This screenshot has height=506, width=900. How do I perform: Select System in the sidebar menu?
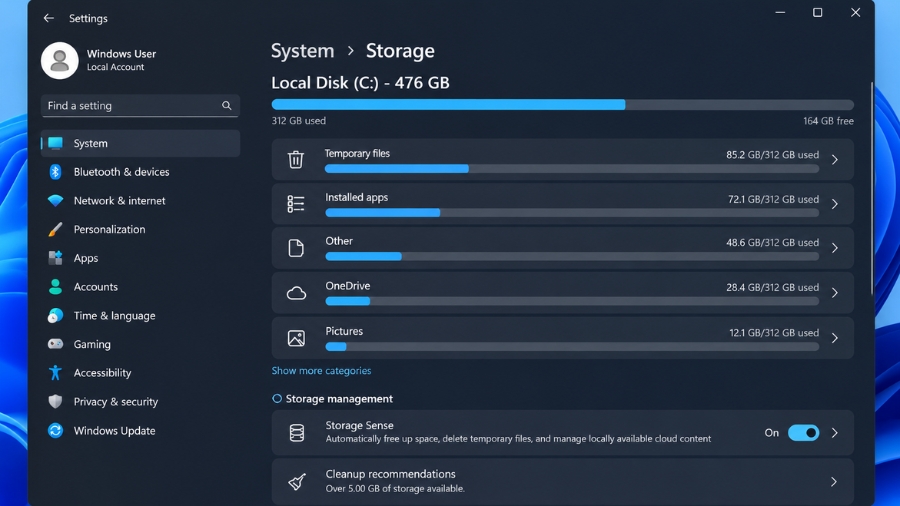[x=140, y=143]
